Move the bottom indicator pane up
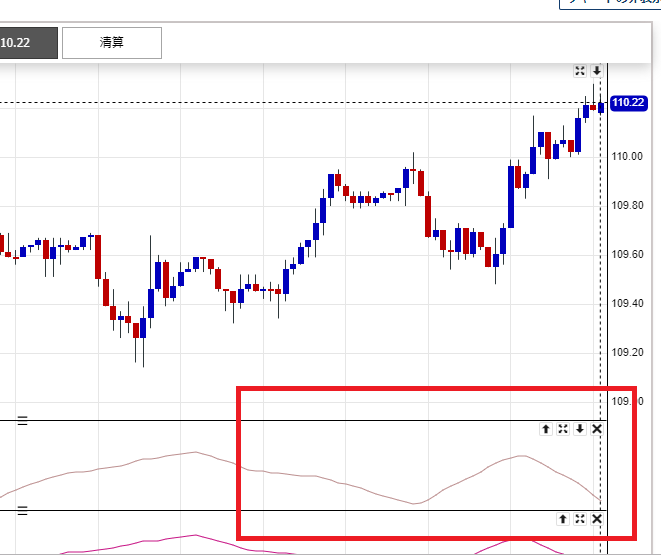 point(563,519)
